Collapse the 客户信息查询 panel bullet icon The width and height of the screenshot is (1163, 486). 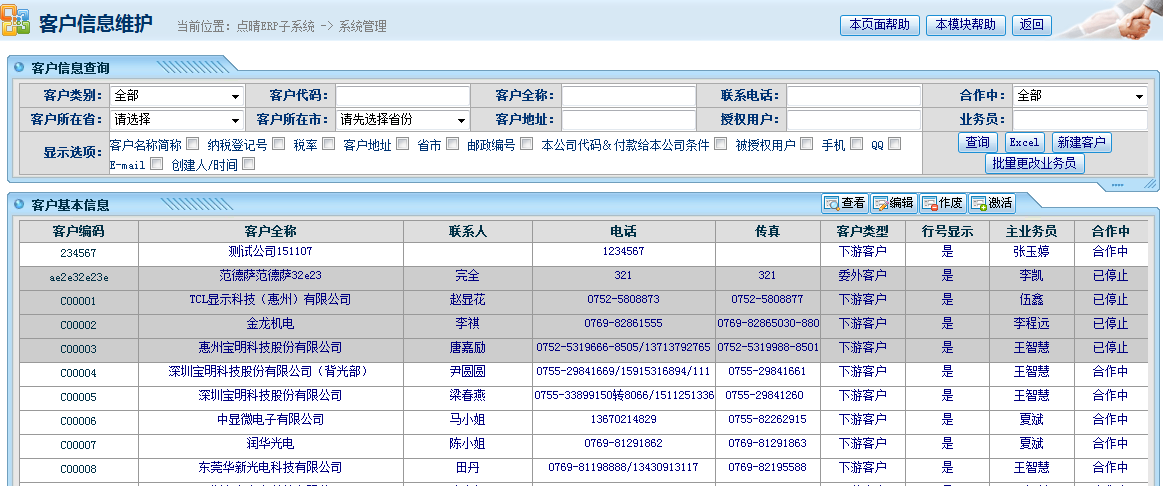(x=19, y=68)
